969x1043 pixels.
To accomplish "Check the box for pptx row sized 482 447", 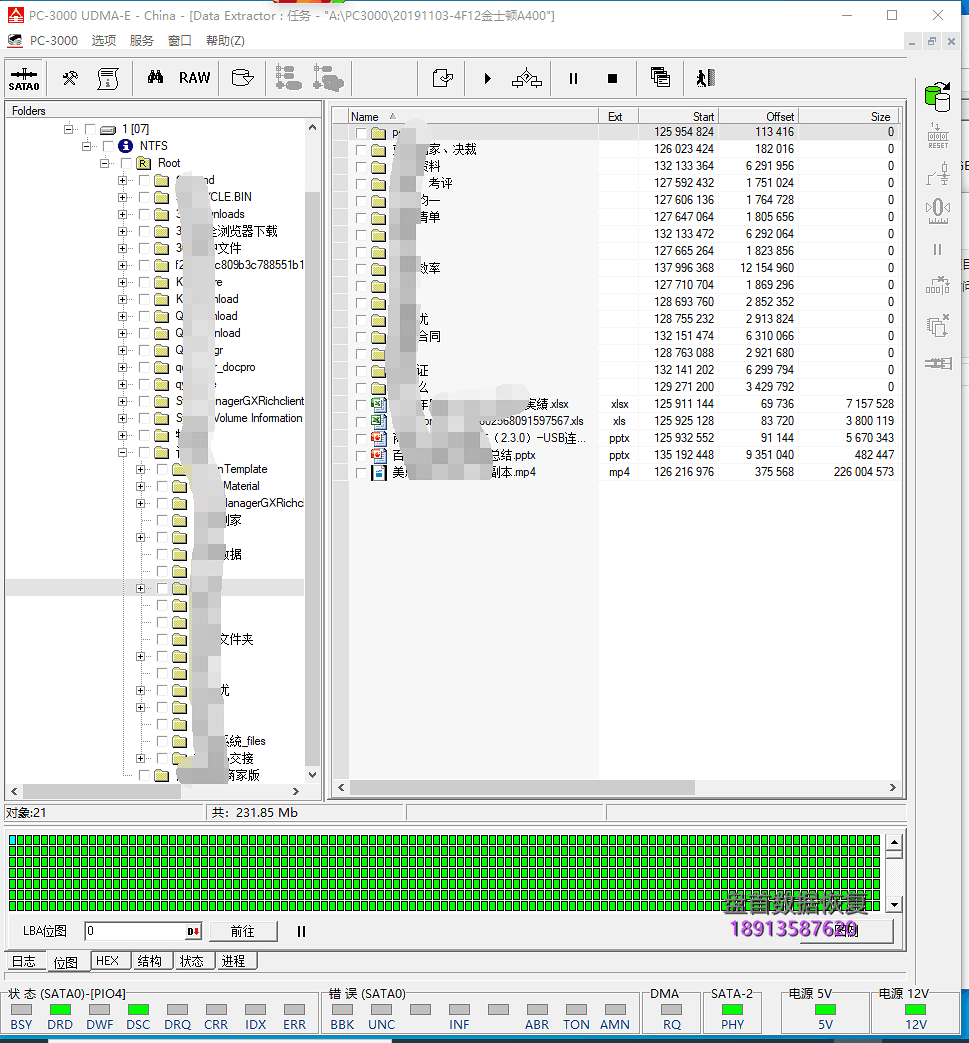I will pos(360,455).
